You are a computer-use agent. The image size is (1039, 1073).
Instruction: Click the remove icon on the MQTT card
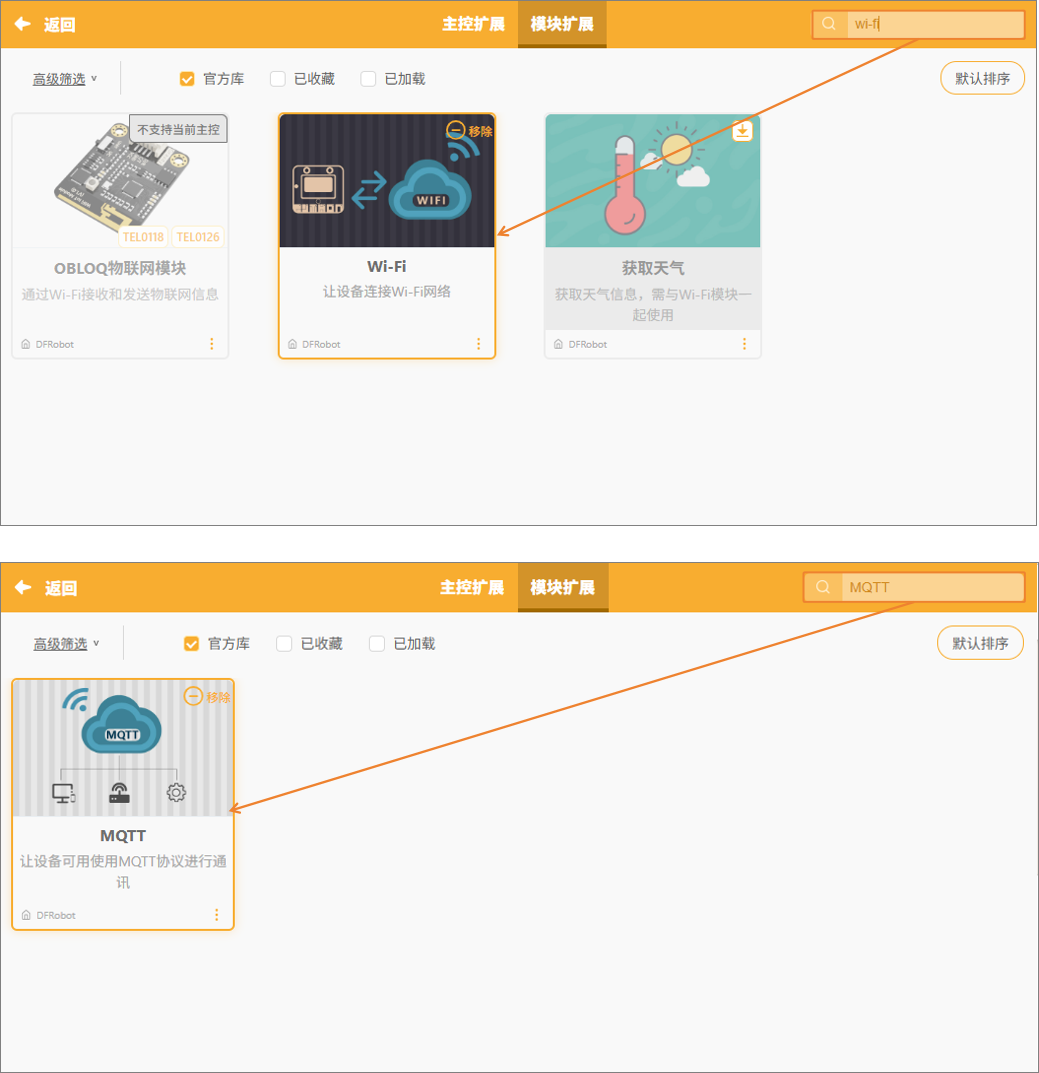point(194,696)
